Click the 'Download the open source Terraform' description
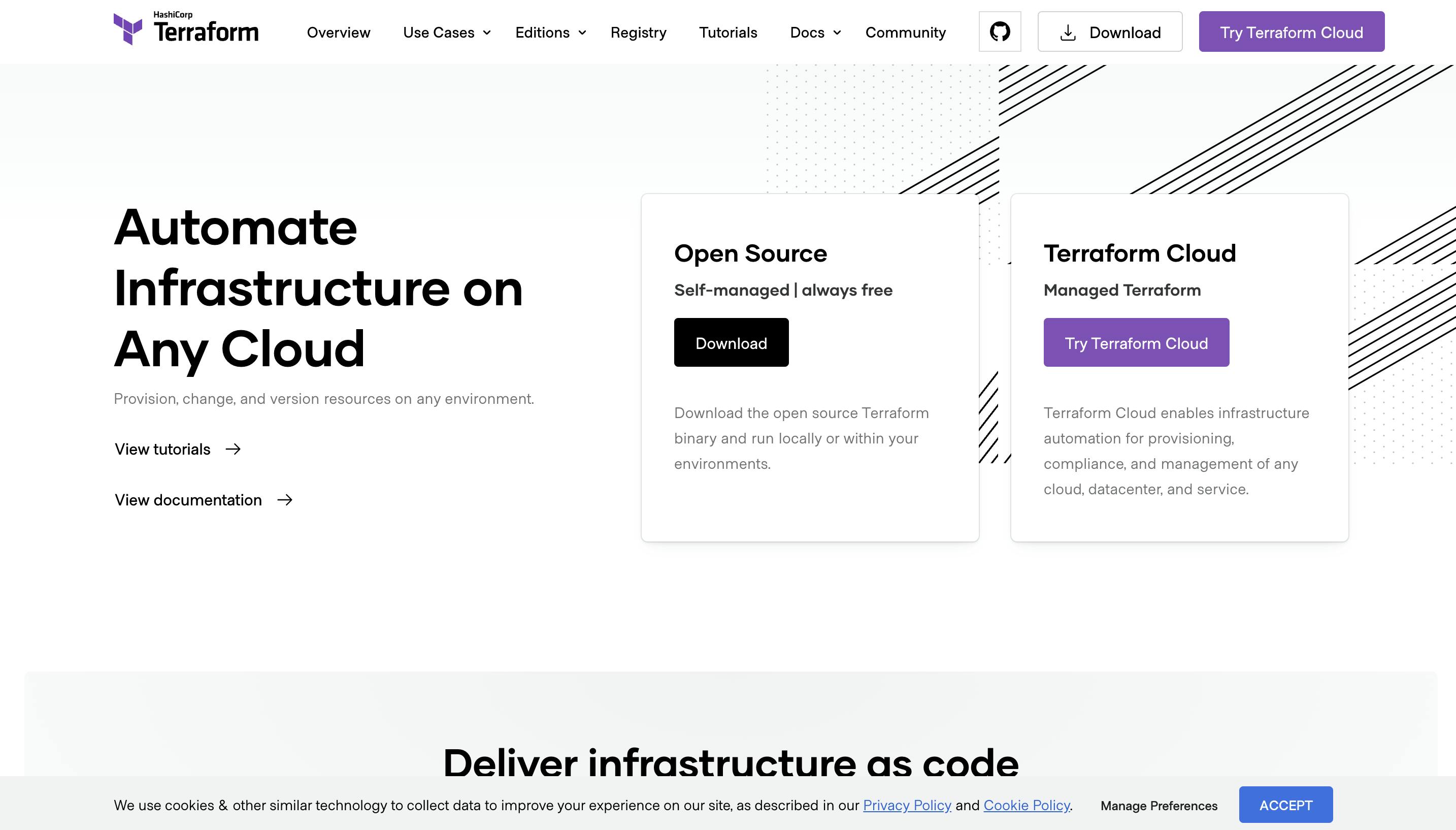 802,438
